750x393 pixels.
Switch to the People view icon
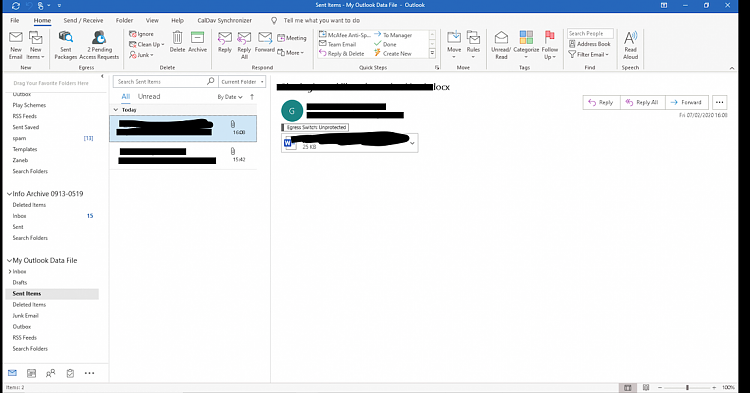[50, 373]
